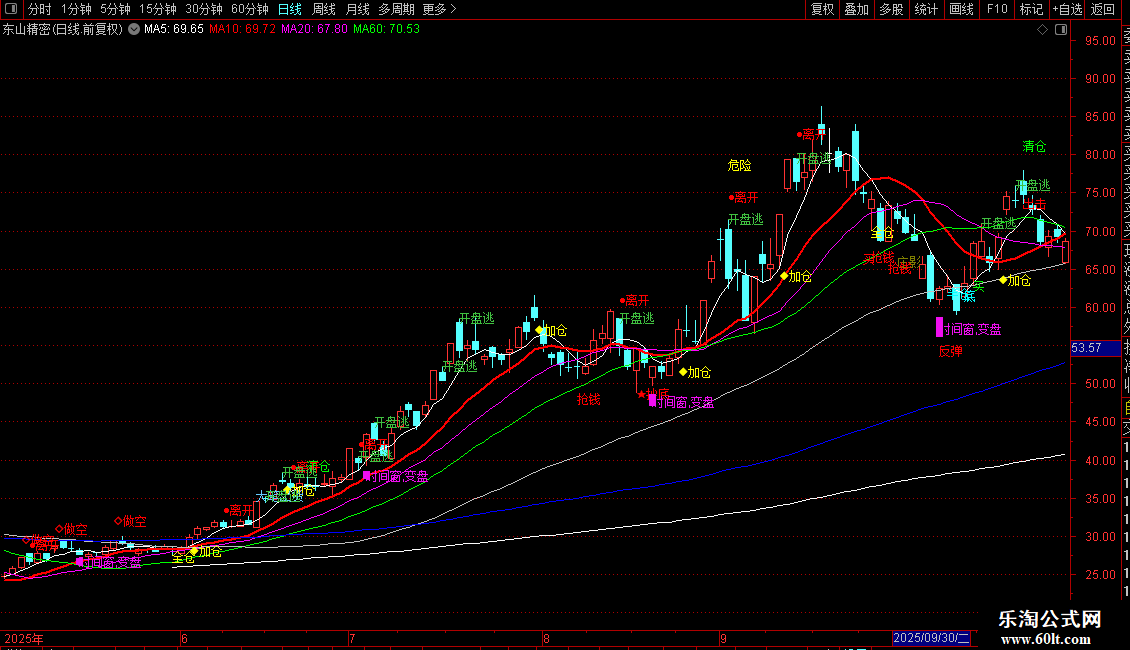Select the 日线 daily chart tab
This screenshot has width=1130, height=650.
click(290, 9)
